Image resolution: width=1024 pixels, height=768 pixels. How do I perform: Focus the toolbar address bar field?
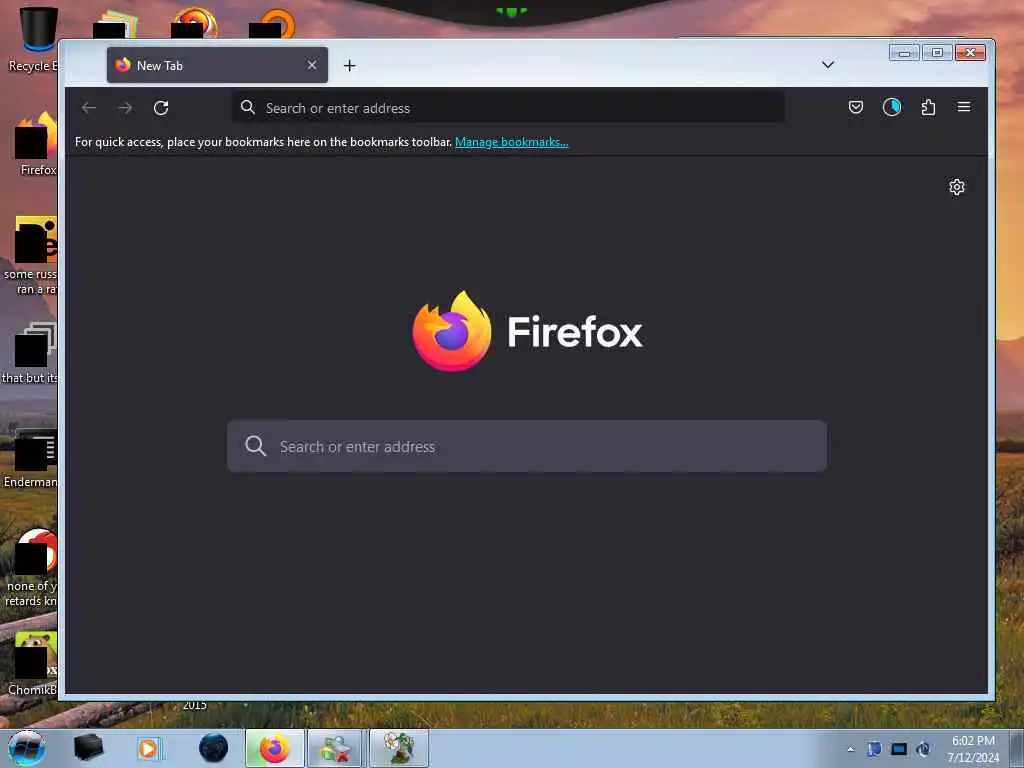point(509,107)
